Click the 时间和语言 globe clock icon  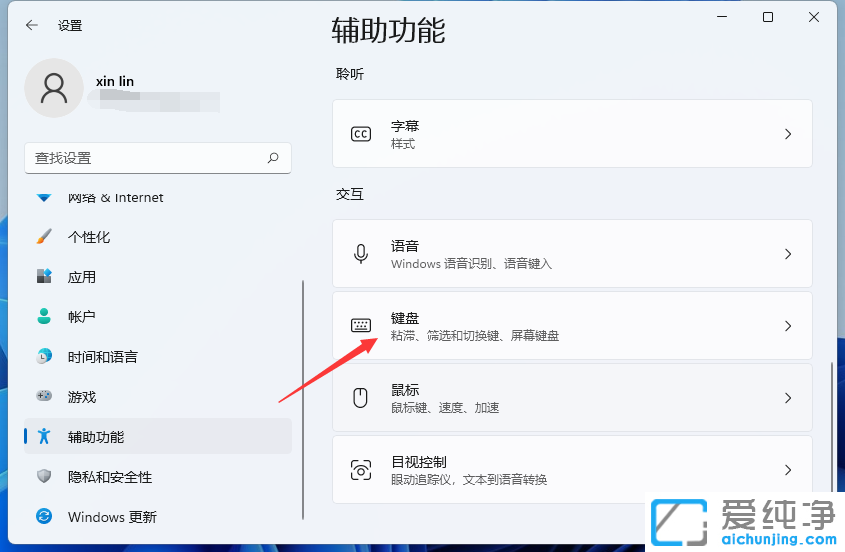click(44, 356)
